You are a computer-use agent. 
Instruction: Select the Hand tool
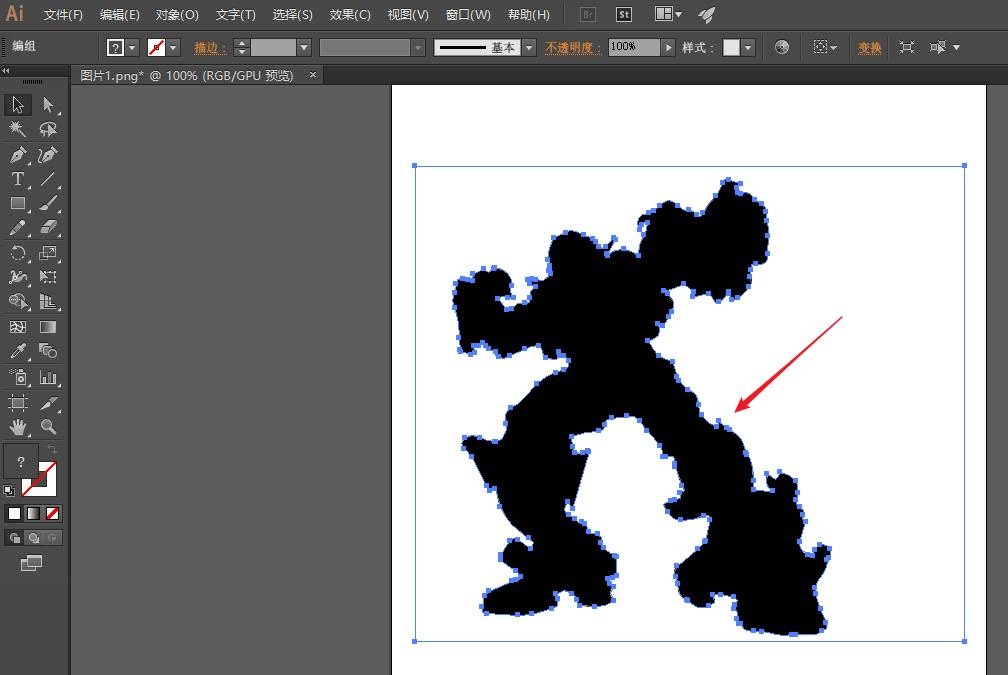coord(18,427)
